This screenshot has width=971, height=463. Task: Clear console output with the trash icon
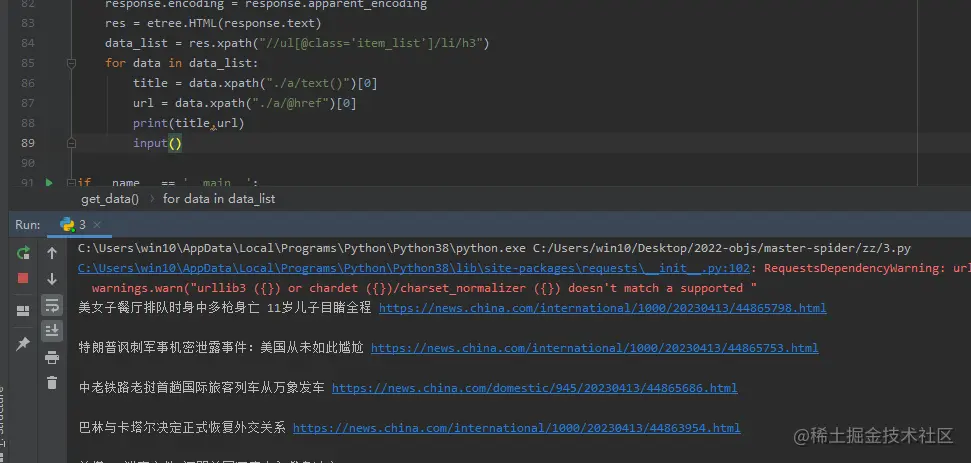[52, 383]
